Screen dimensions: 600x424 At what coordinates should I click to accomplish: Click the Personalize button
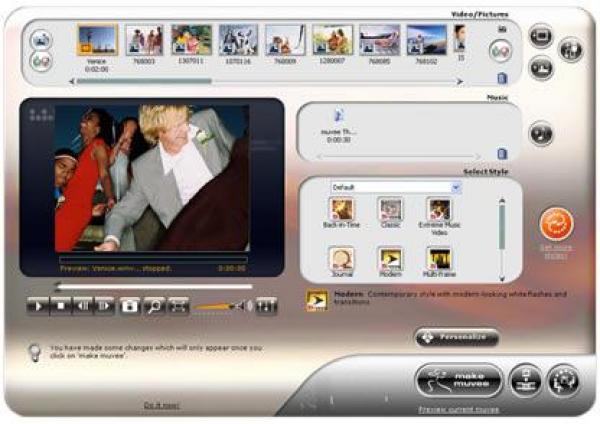(456, 338)
